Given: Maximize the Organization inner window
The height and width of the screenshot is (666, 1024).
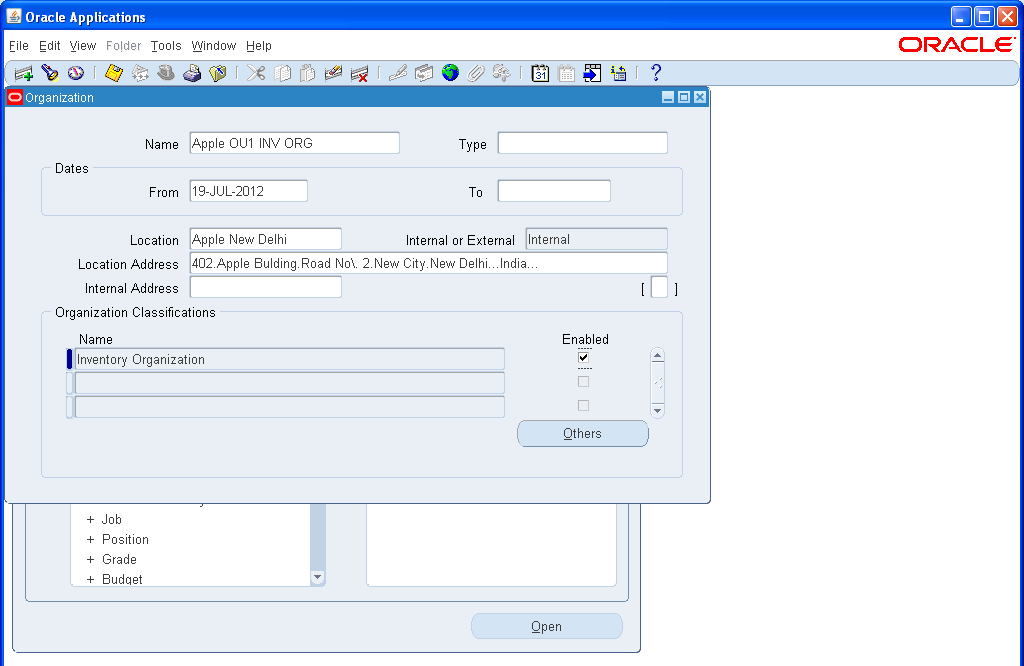Looking at the screenshot, I should [x=684, y=97].
